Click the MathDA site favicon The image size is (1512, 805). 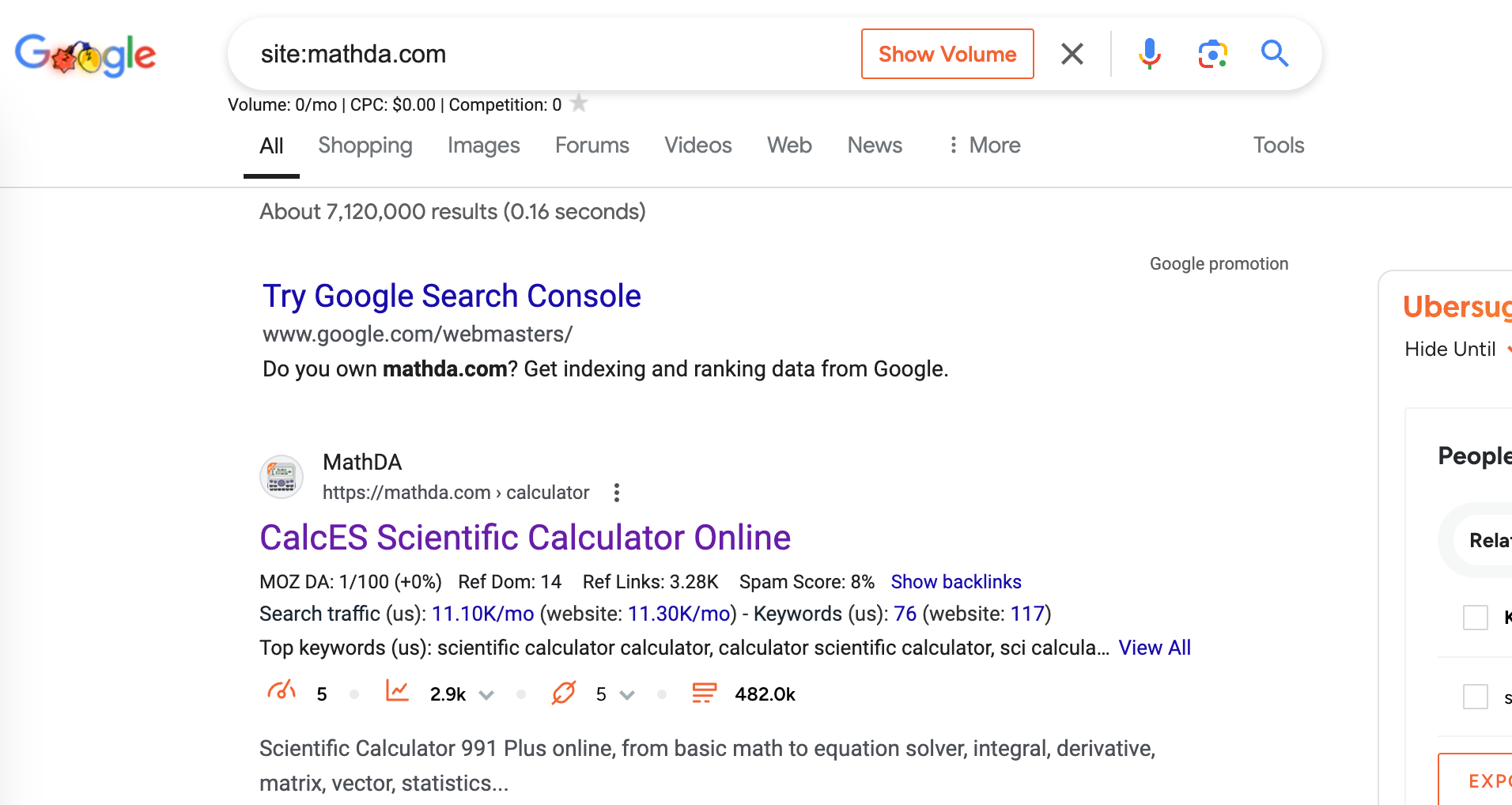pyautogui.click(x=282, y=477)
